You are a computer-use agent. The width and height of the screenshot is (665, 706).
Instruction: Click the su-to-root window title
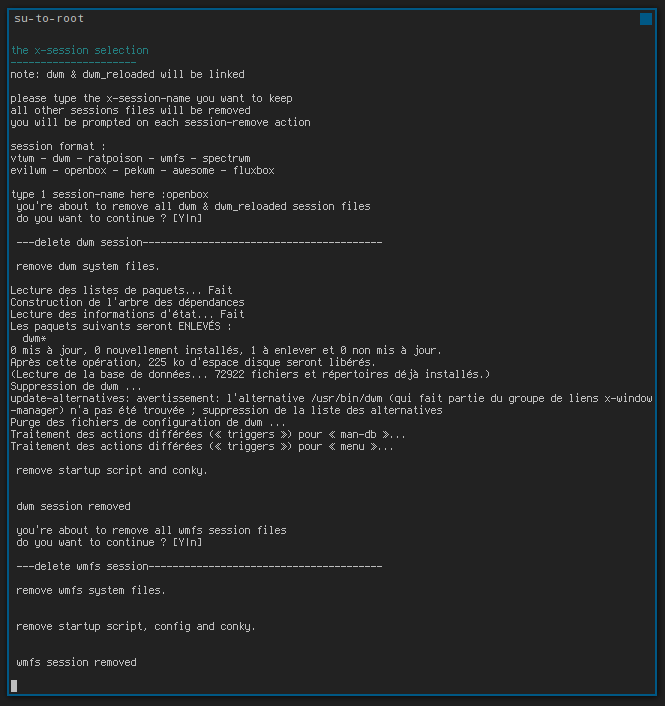point(49,18)
